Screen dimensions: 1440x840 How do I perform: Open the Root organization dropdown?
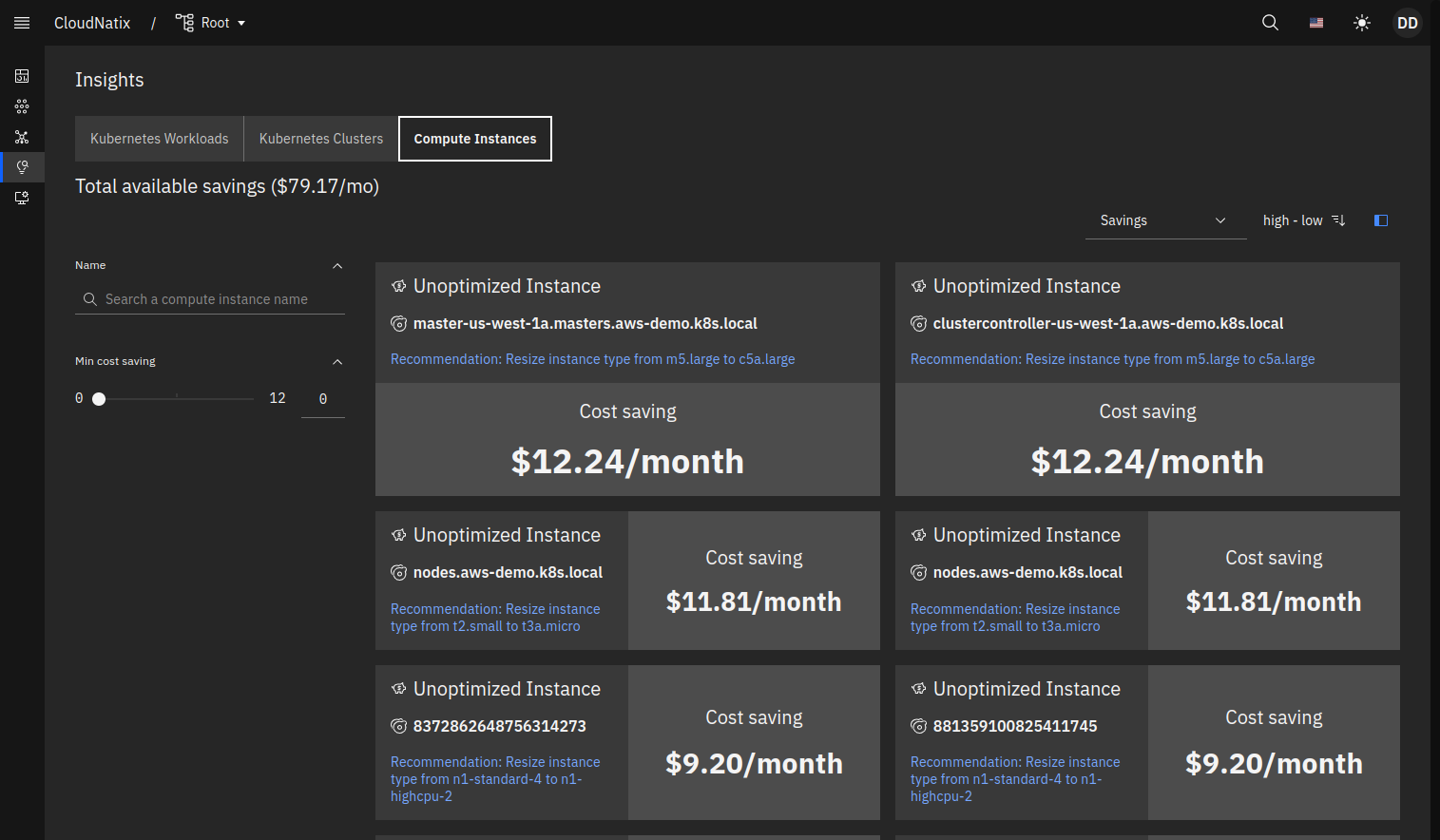[x=211, y=23]
